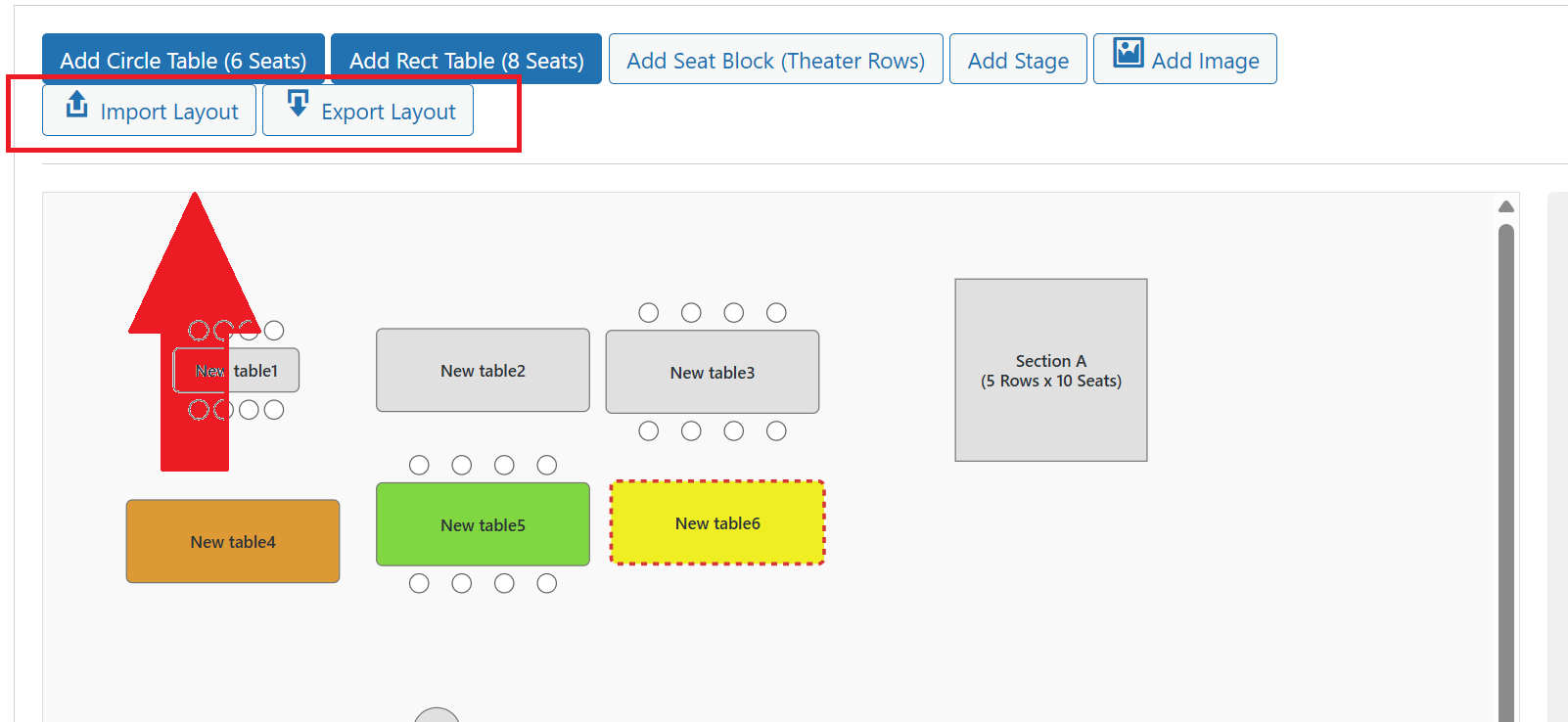Screen dimensions: 1568x722
Task: Click the Export Layout download icon
Action: 298,105
